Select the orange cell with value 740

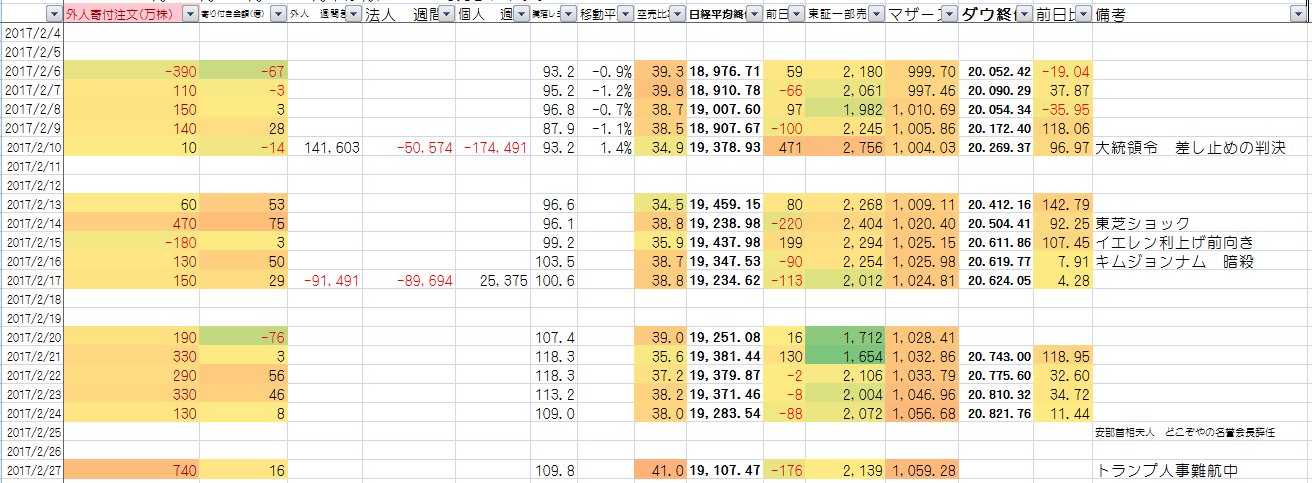132,470
